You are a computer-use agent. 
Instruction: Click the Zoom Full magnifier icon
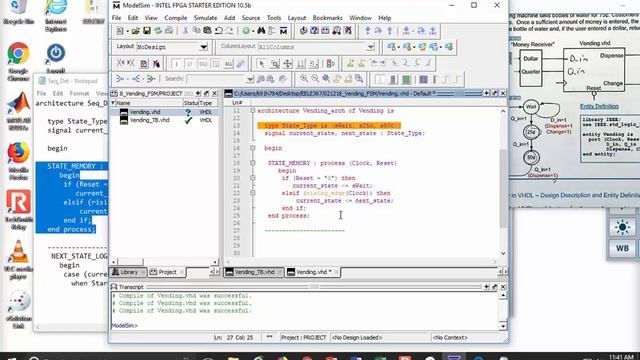[326, 79]
